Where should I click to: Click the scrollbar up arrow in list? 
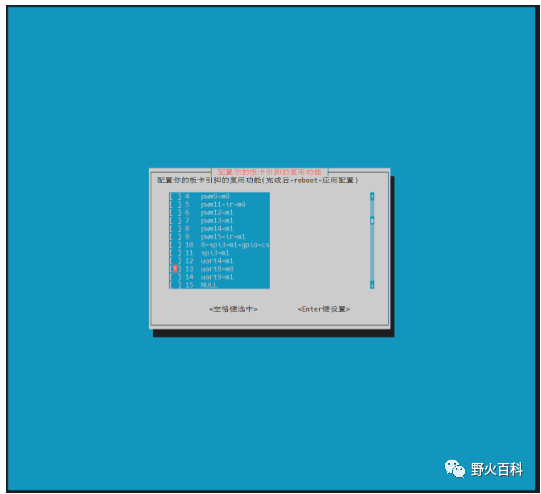(372, 196)
